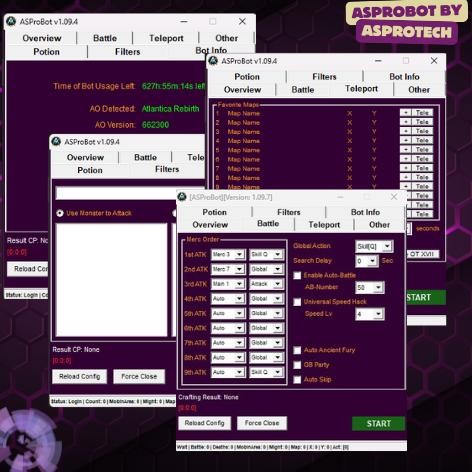Screen dimensions: 472x472
Task: Open the Other tab in the 1.09.7 window
Action: click(x=379, y=225)
